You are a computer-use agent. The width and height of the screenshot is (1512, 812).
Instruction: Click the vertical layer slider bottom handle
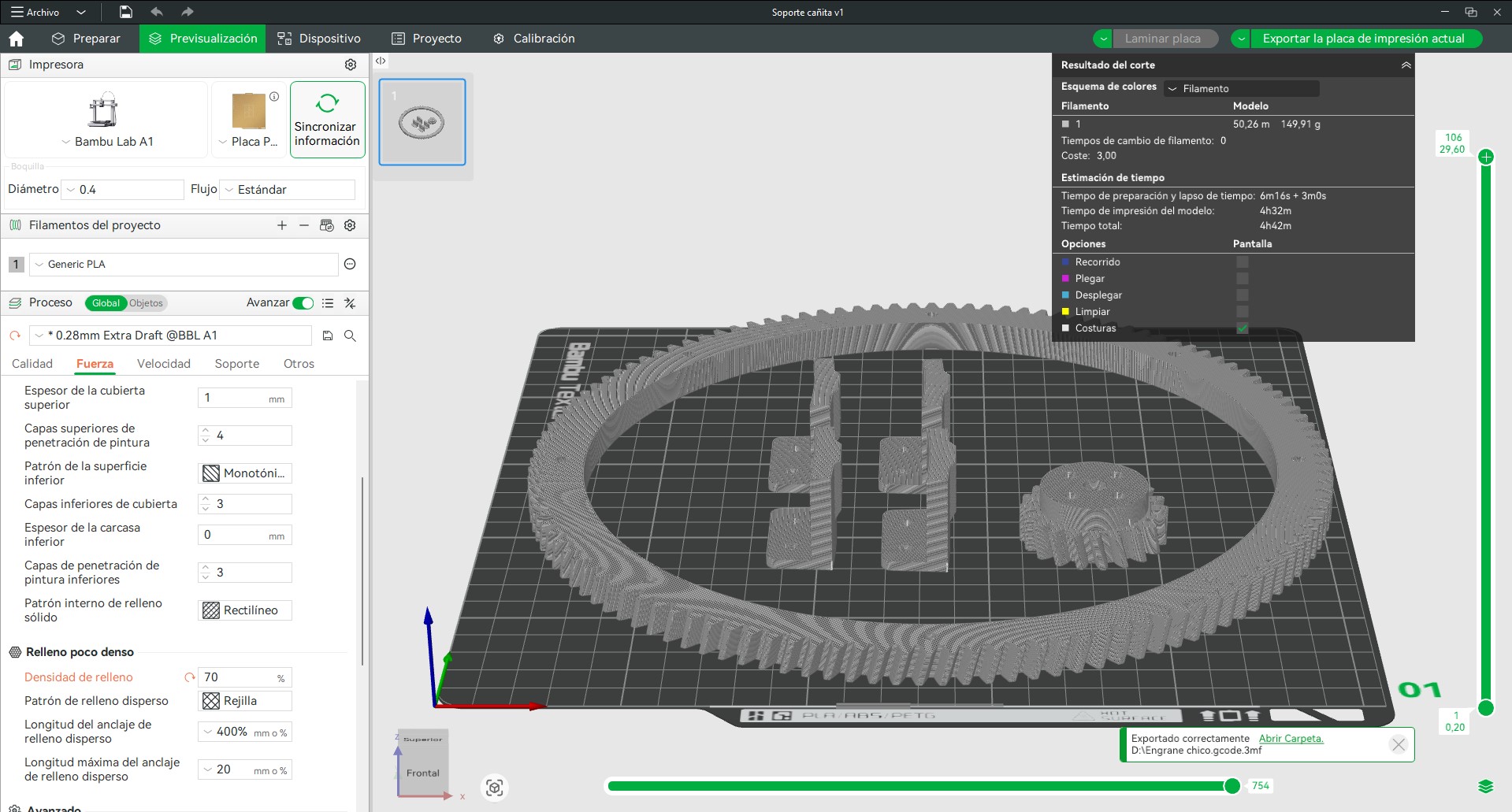point(1486,707)
